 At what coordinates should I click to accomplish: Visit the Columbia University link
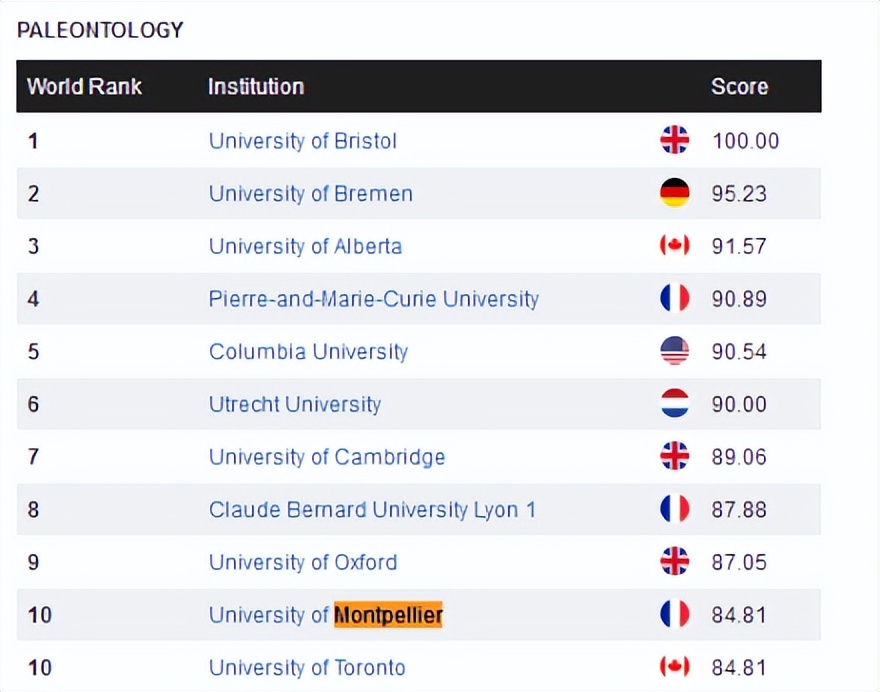pyautogui.click(x=308, y=352)
